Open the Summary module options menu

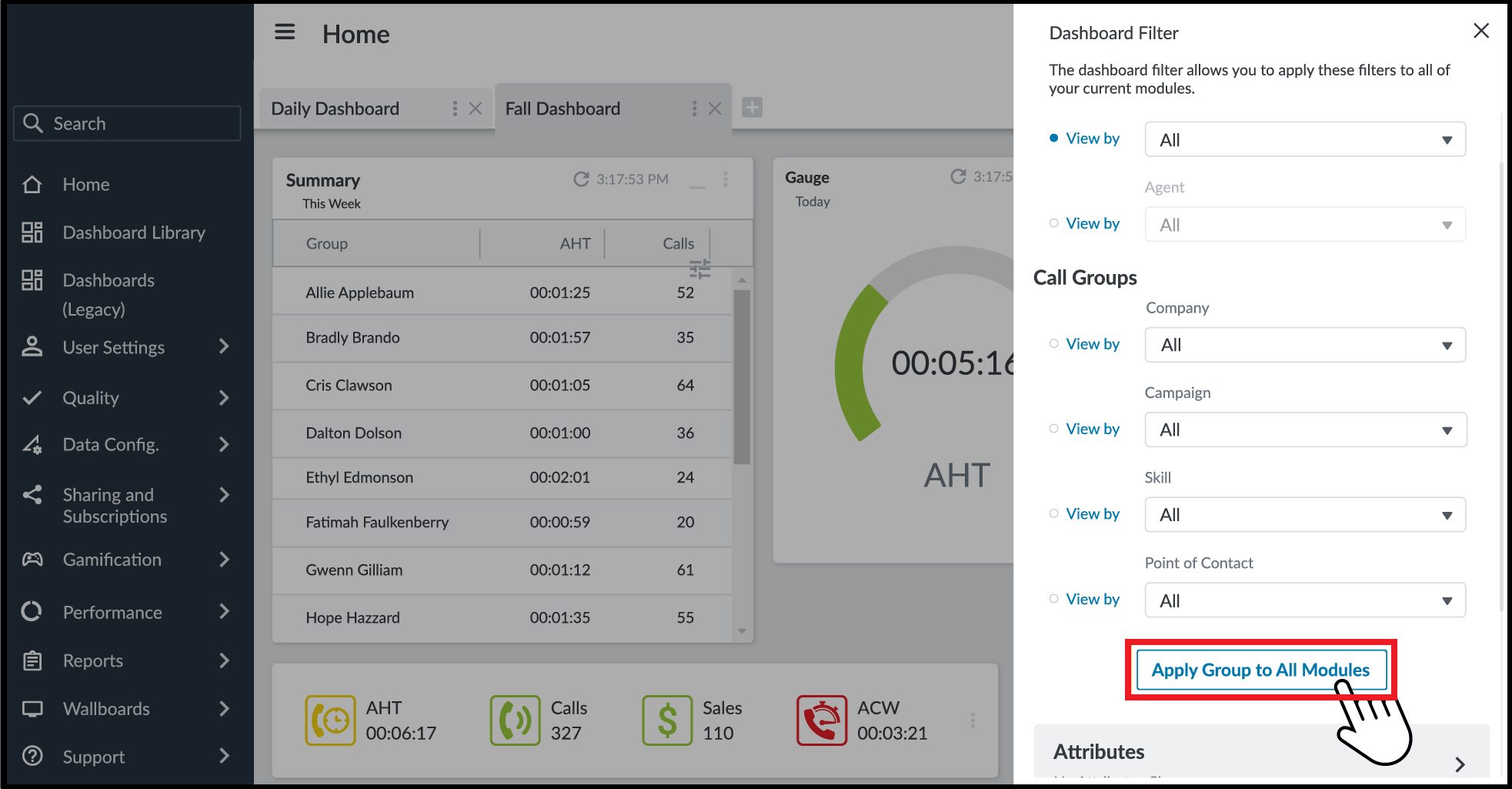pyautogui.click(x=725, y=179)
